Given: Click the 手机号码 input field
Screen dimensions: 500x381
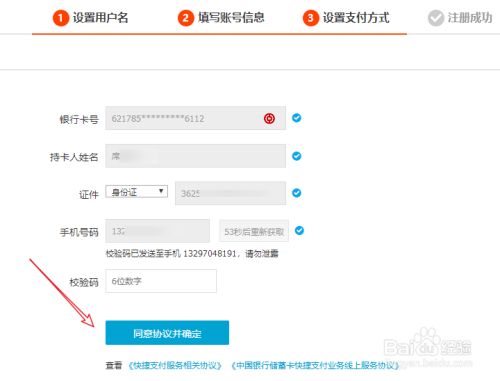Looking at the screenshot, I should click(x=158, y=231).
